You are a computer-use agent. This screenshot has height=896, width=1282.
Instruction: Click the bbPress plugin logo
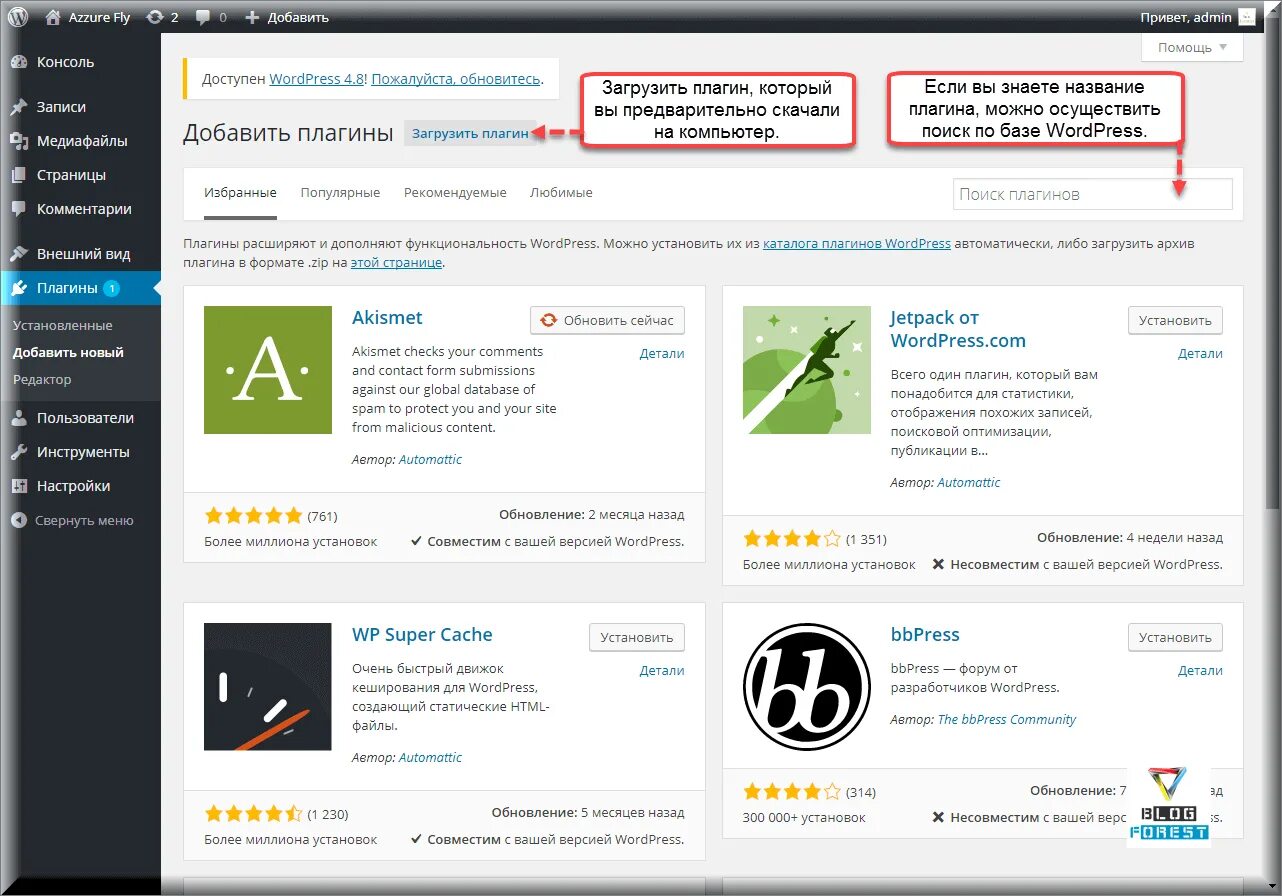[807, 687]
